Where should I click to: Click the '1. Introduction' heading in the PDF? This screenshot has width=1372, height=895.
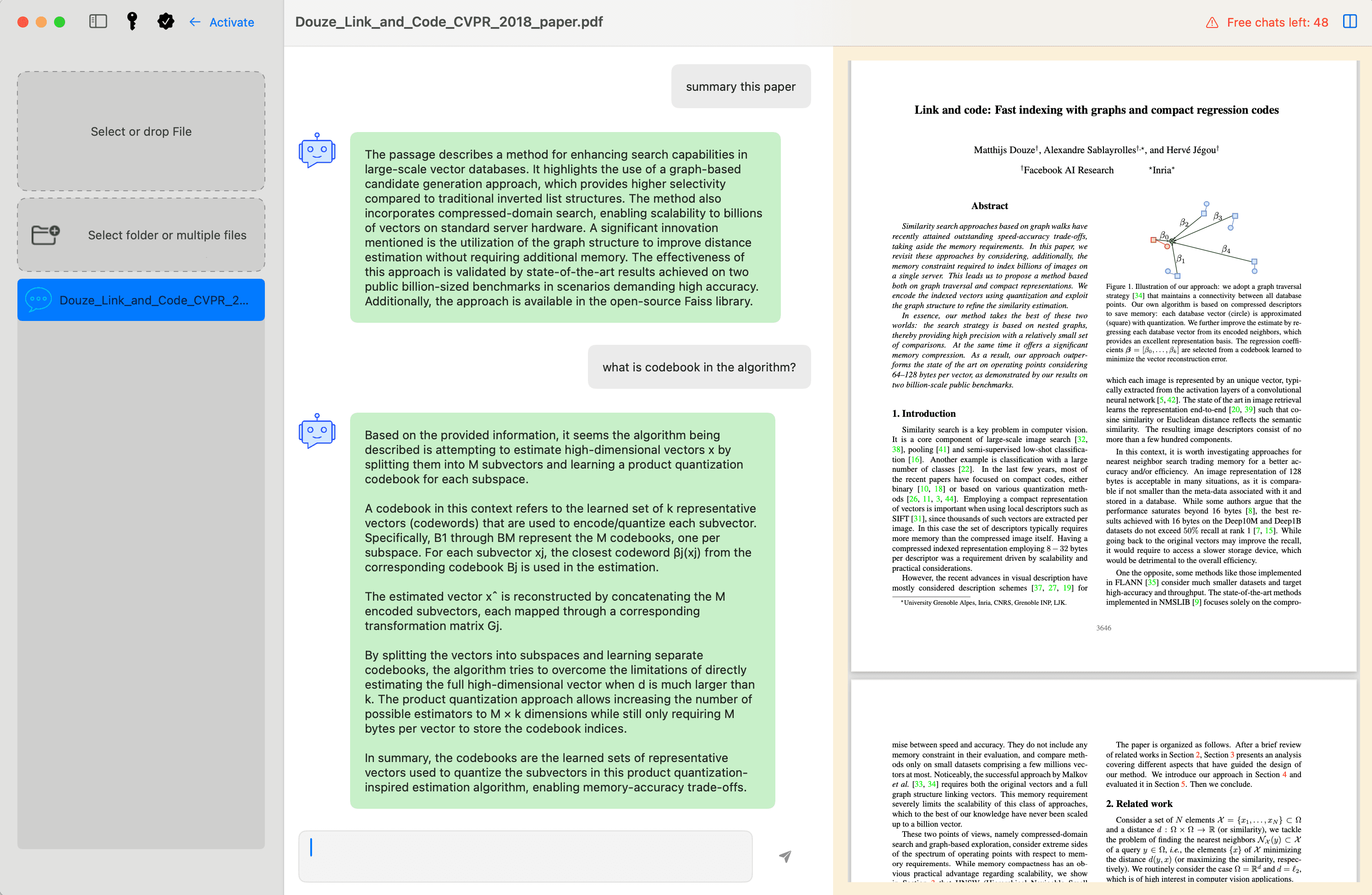923,414
